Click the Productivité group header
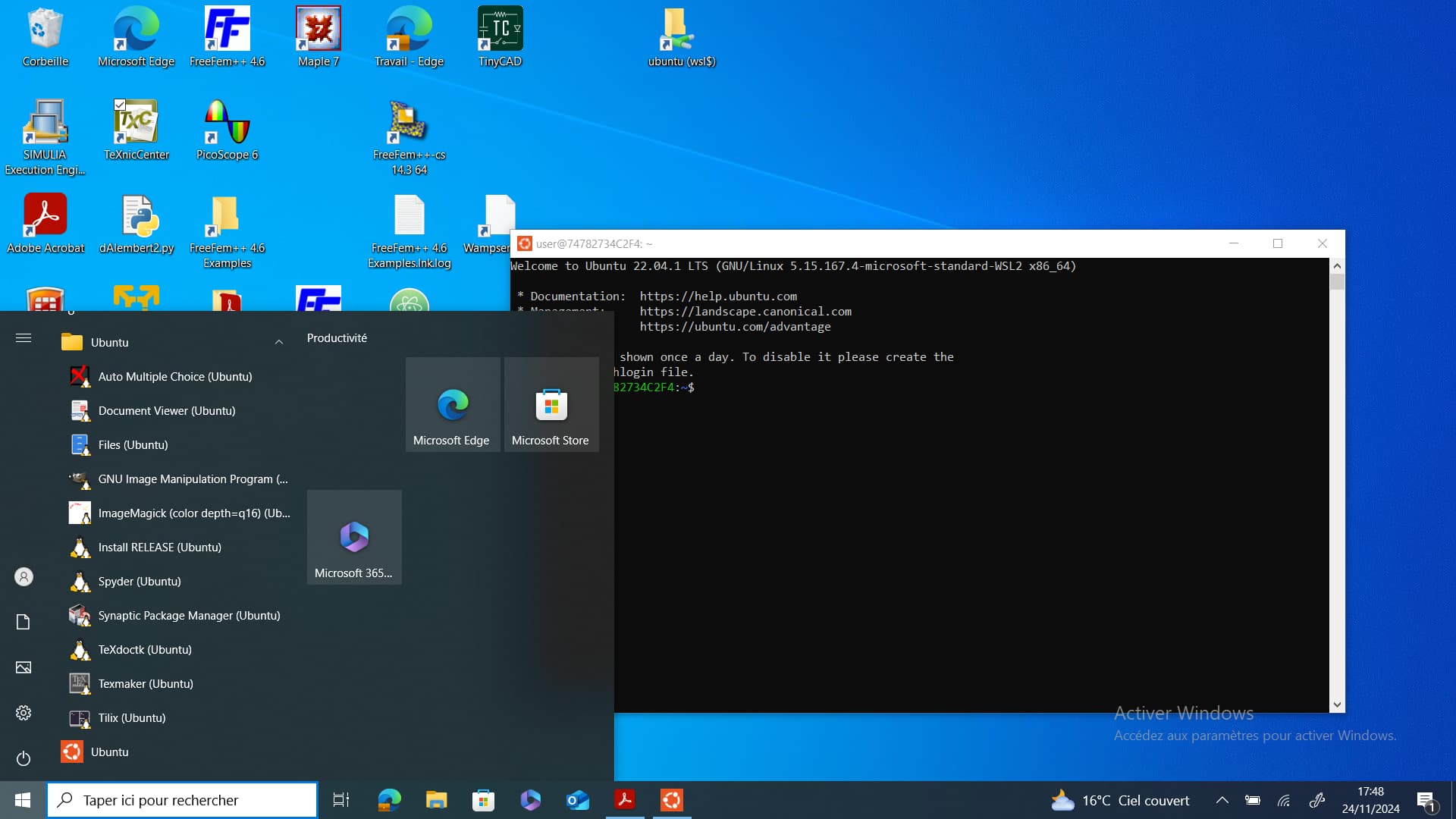1456x819 pixels. [337, 338]
